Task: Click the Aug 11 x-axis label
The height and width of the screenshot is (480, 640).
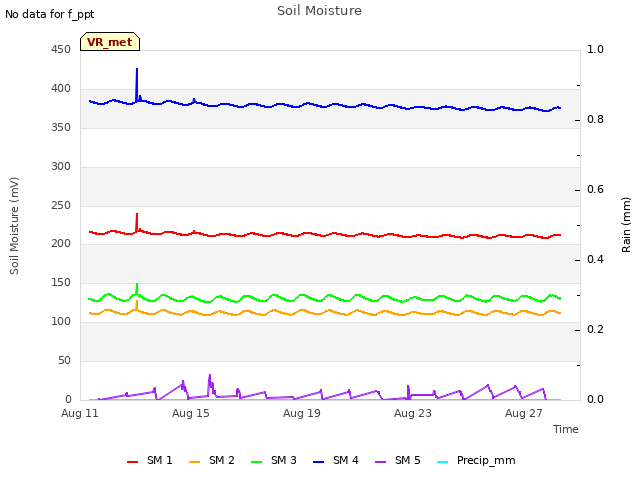Action: pos(80,413)
